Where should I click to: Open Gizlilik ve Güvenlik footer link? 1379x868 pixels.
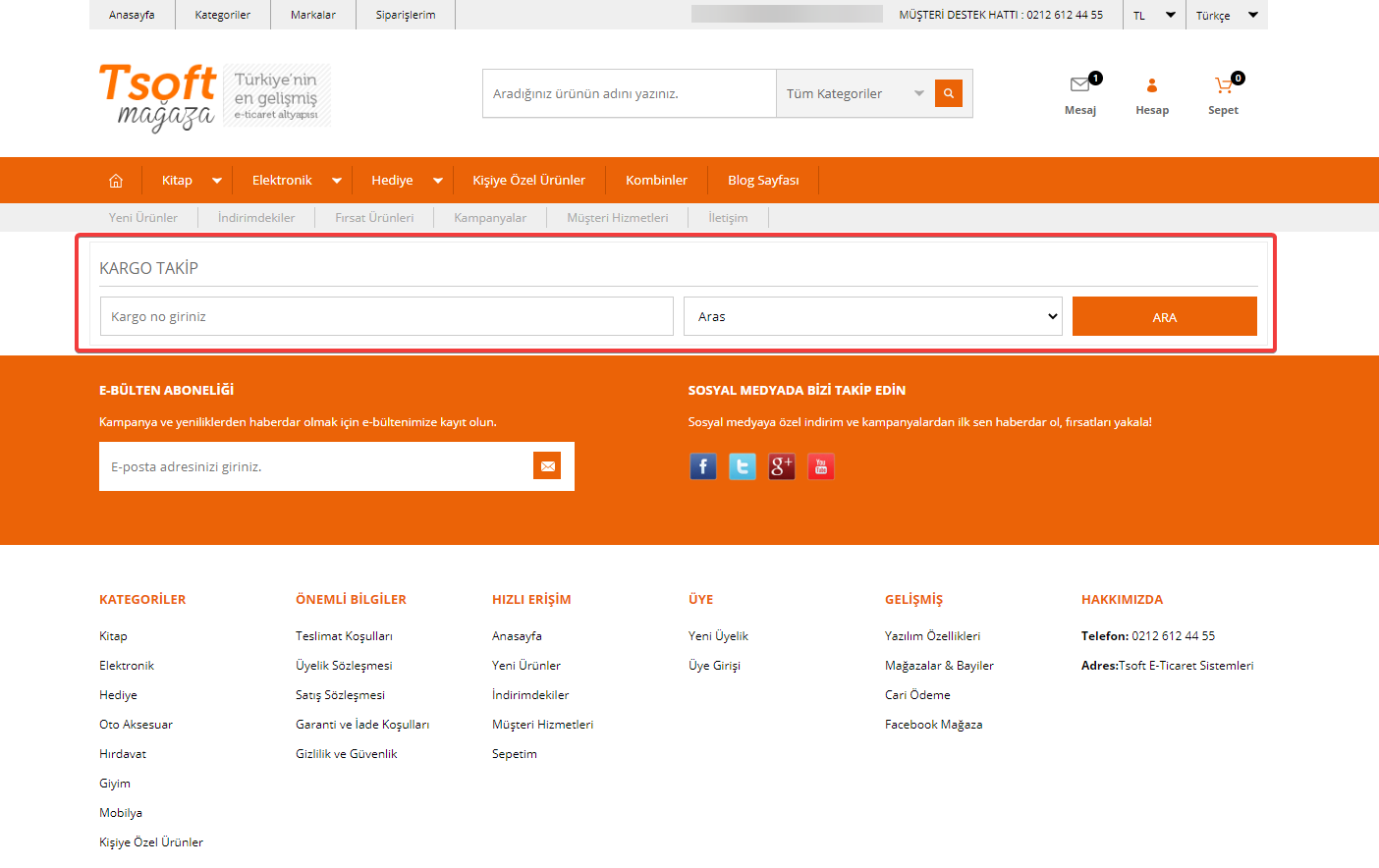click(347, 754)
